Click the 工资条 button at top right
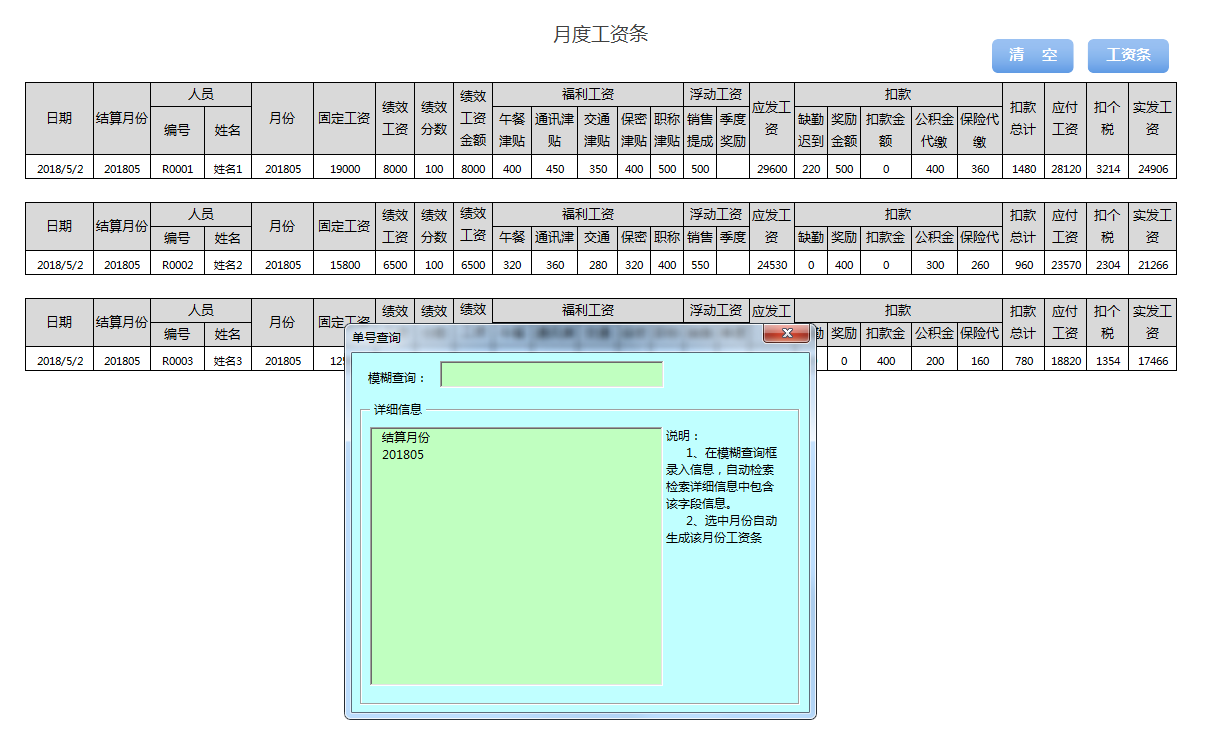The width and height of the screenshot is (1207, 734). 1127,55
